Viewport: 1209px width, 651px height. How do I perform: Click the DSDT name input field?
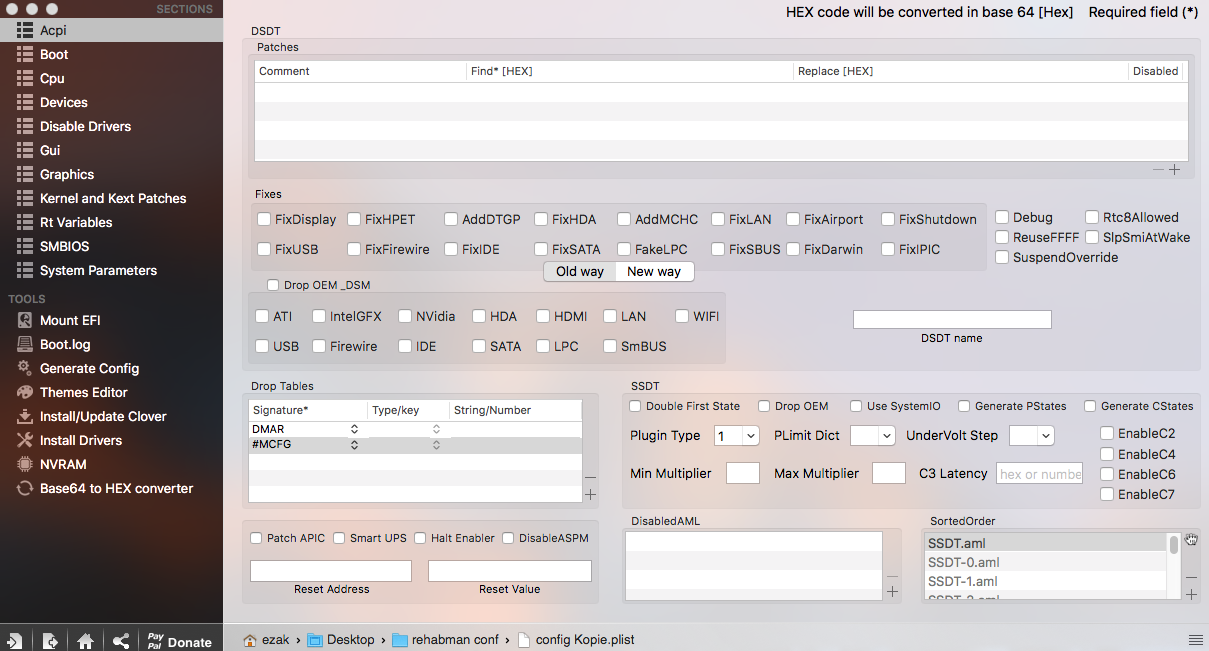pyautogui.click(x=952, y=319)
